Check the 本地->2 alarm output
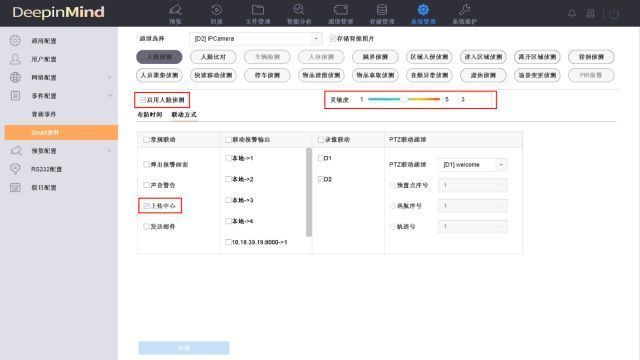Viewport: 640px width, 360px height. (228, 179)
